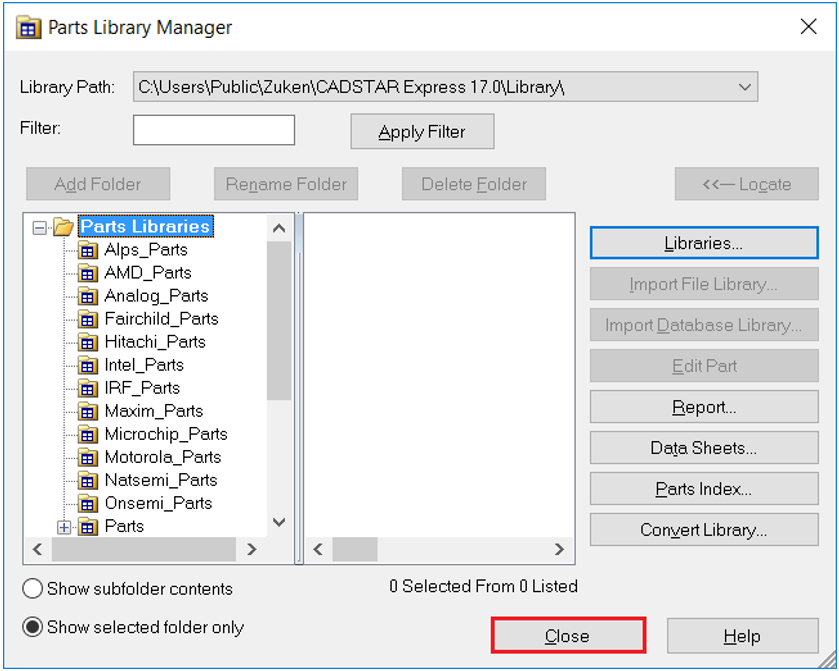Click the Delete Folder button
Viewport: 839px width, 671px height.
point(474,184)
